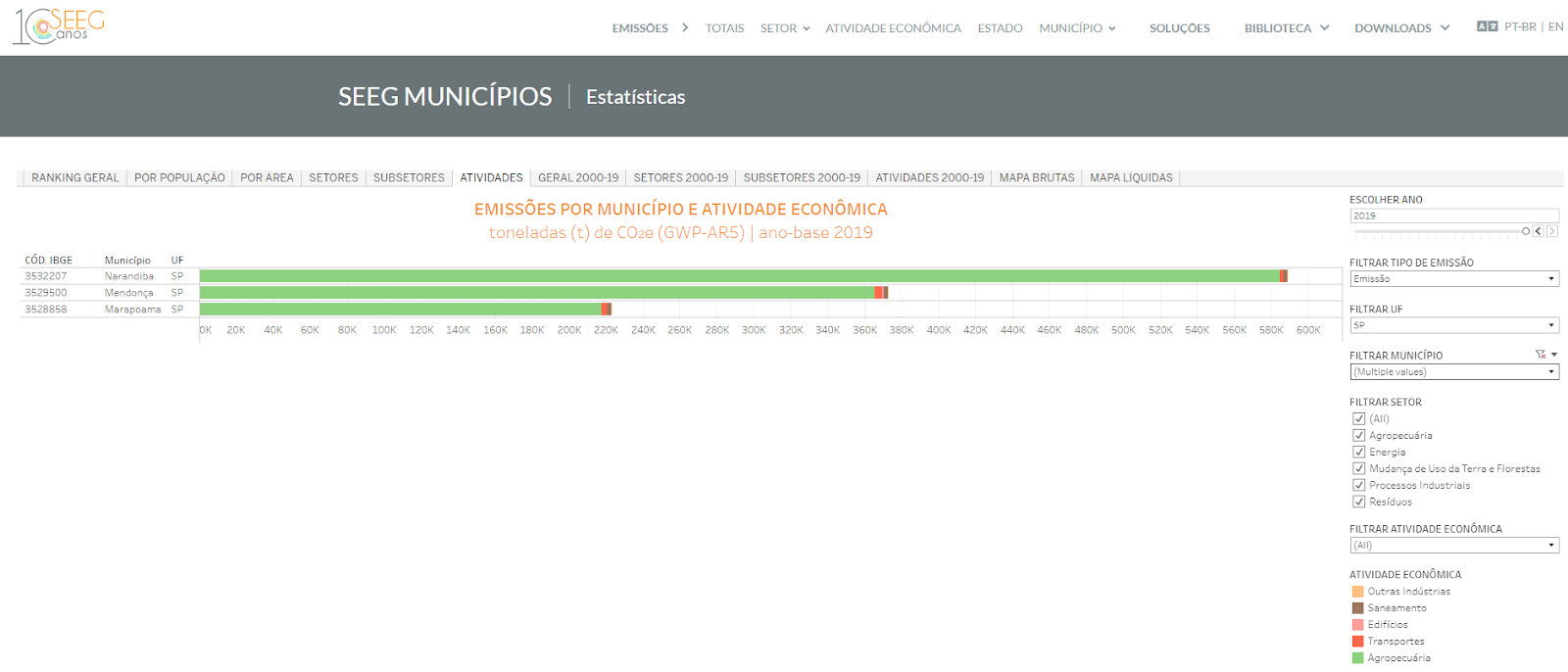The width and height of the screenshot is (1568, 672).
Task: Expand the BIBLIOTECA menu
Action: [x=1287, y=28]
